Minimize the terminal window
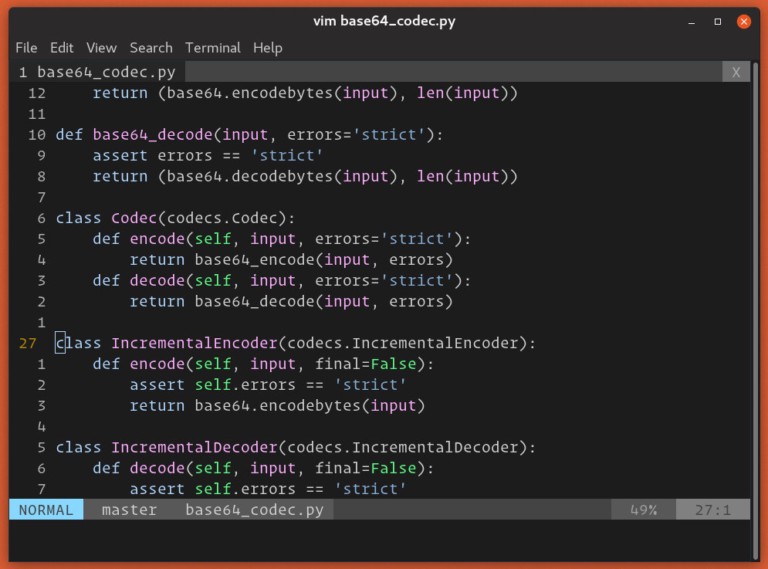This screenshot has height=569, width=768. pos(691,21)
